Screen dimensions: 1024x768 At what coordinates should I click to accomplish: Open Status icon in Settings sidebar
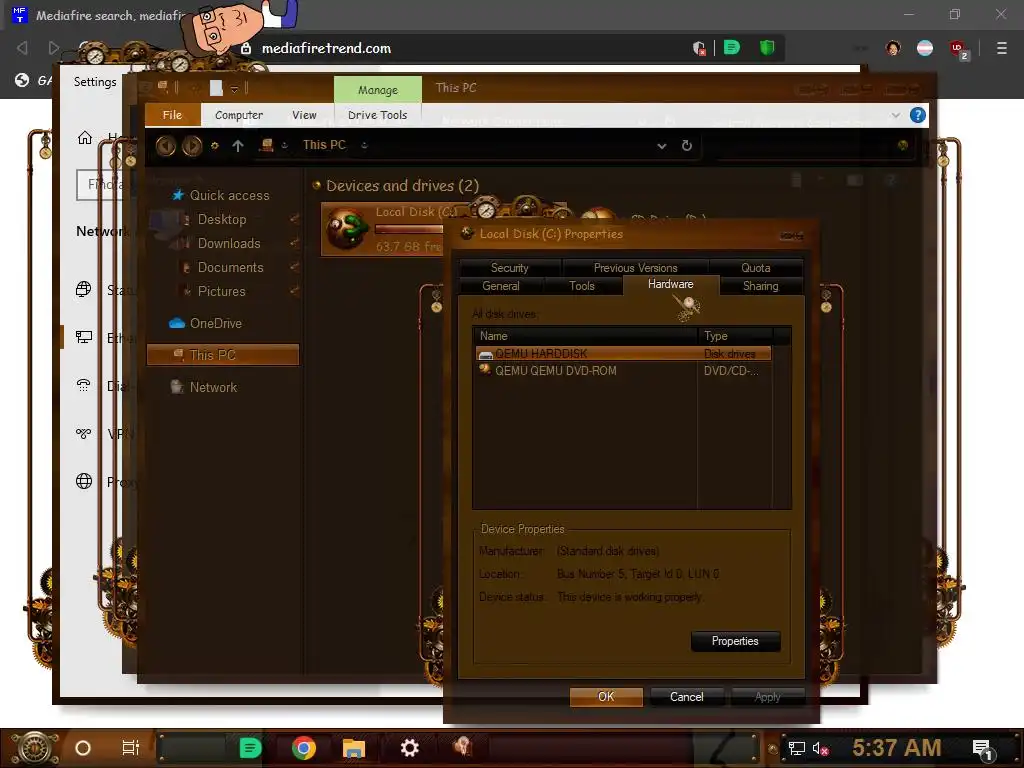click(84, 289)
